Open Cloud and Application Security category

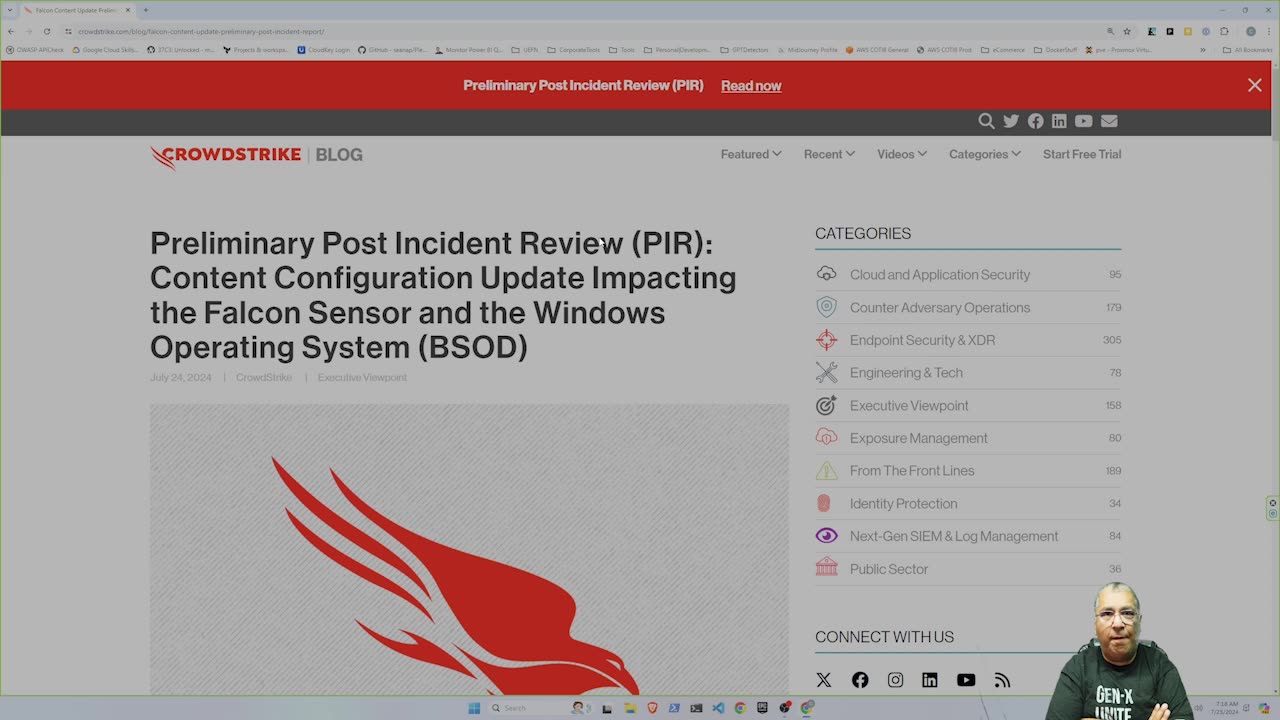point(940,274)
